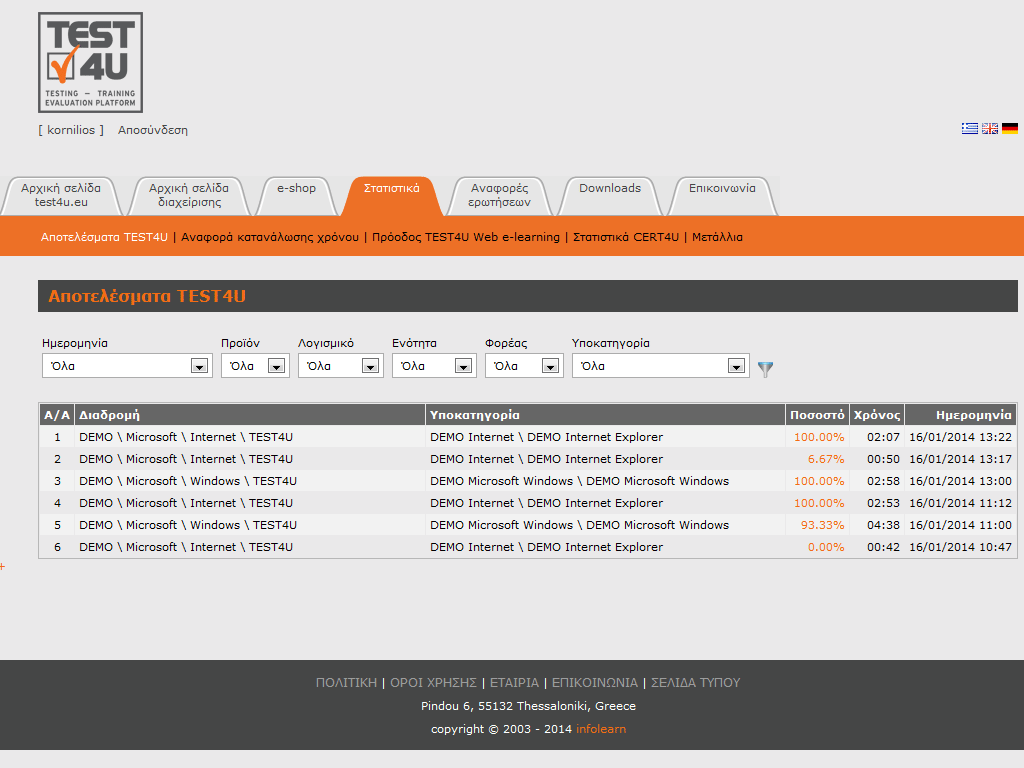1024x768 pixels.
Task: Click the TEST4U logo
Action: pos(90,62)
